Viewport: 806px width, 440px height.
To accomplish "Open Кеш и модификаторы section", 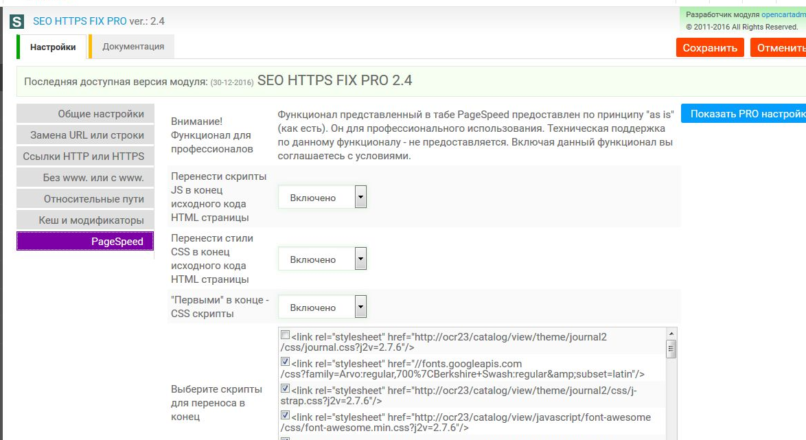I will [85, 220].
